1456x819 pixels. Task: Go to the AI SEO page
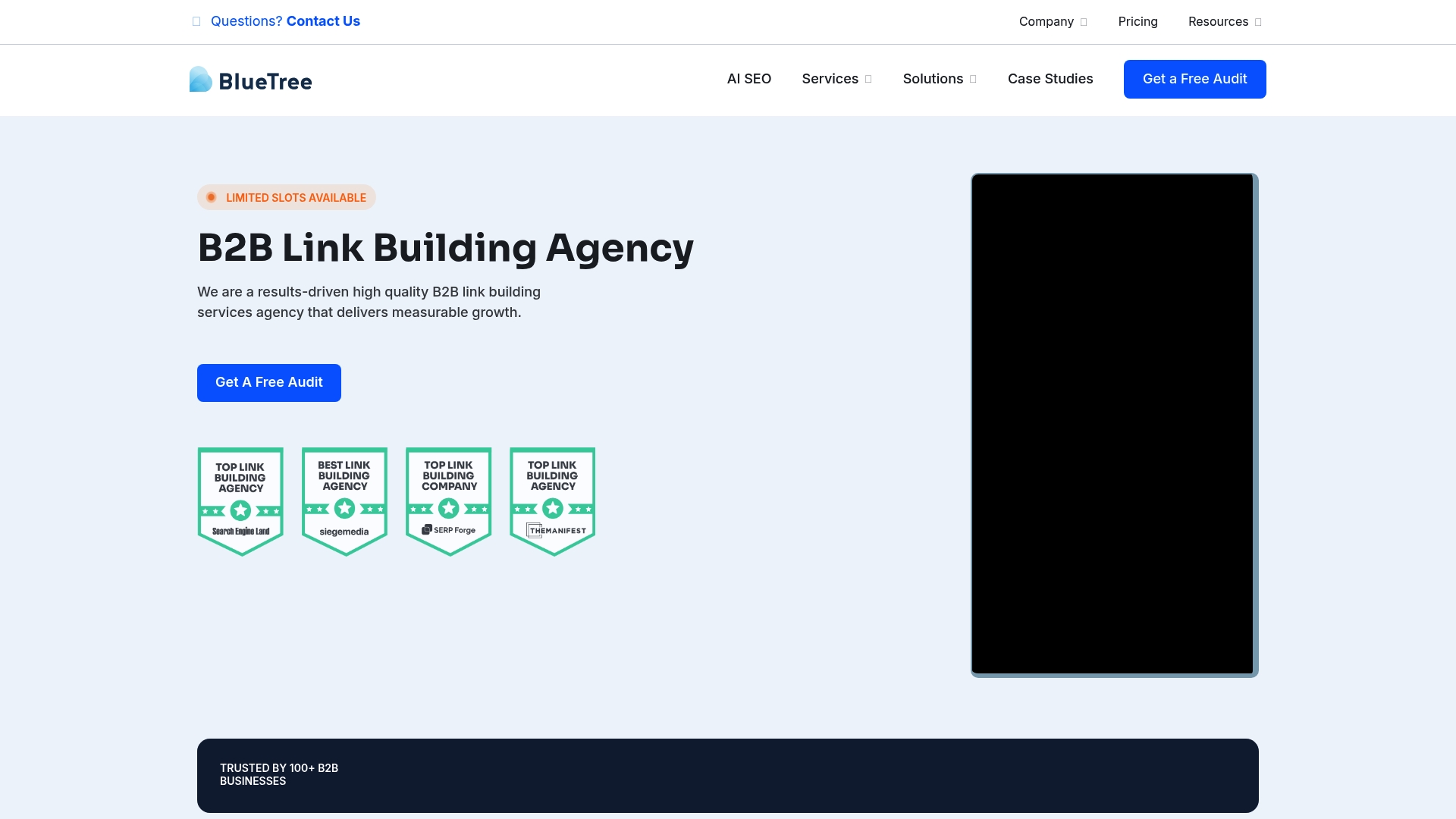[748, 79]
